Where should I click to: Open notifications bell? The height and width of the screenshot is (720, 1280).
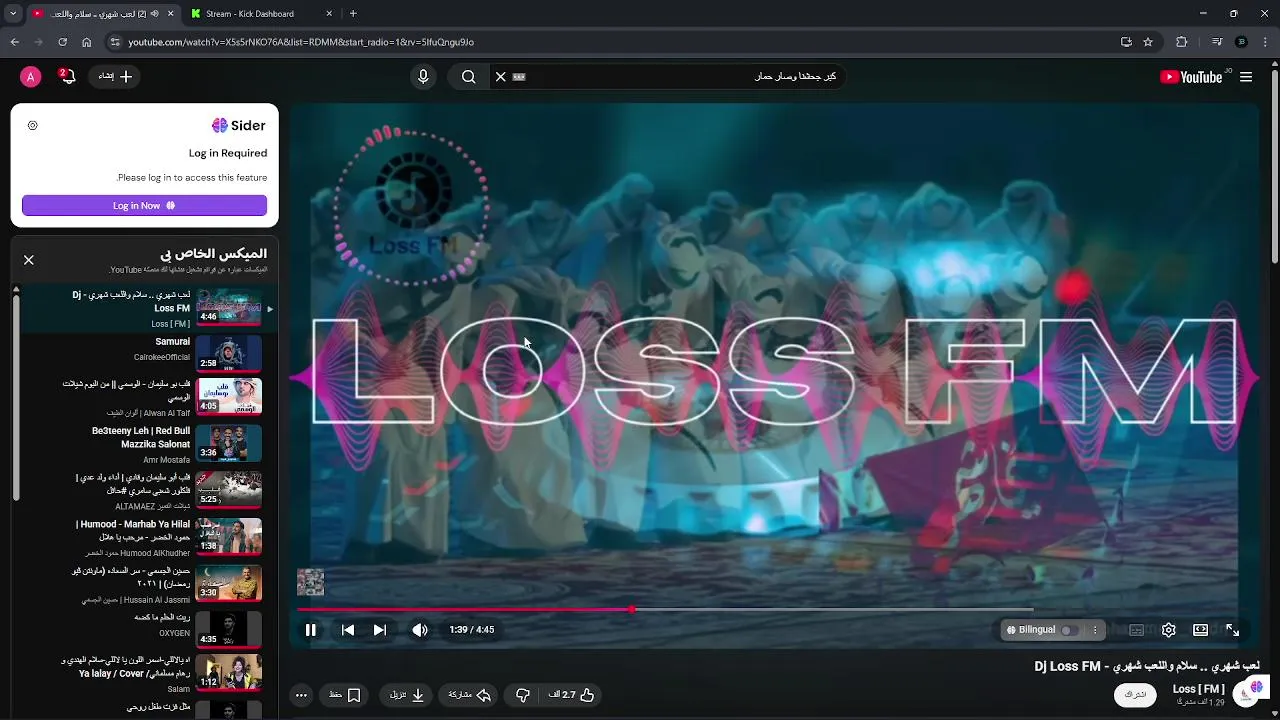(x=67, y=77)
